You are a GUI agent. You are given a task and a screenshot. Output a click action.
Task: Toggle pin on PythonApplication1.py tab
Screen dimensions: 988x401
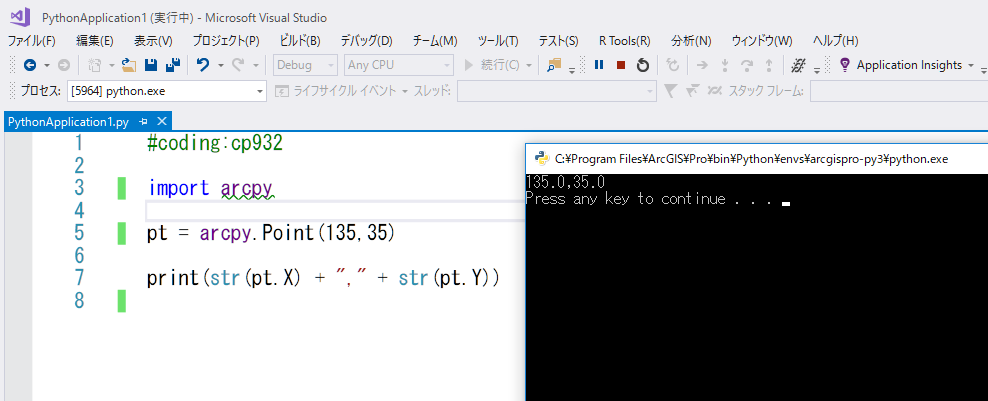[143, 122]
